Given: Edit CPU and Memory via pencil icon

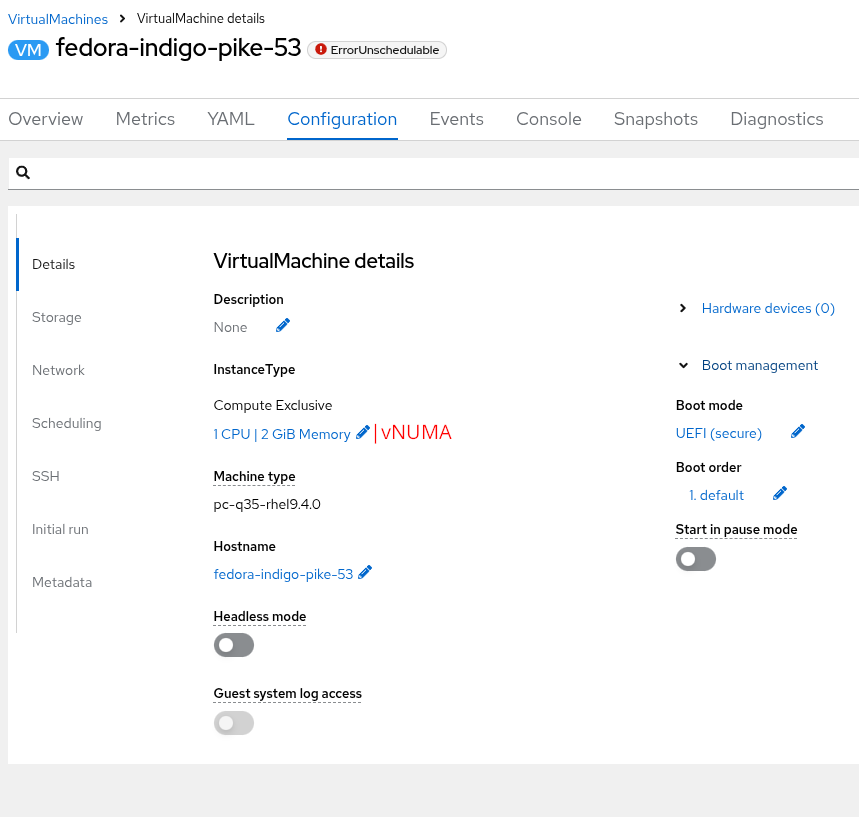Looking at the screenshot, I should coord(363,433).
